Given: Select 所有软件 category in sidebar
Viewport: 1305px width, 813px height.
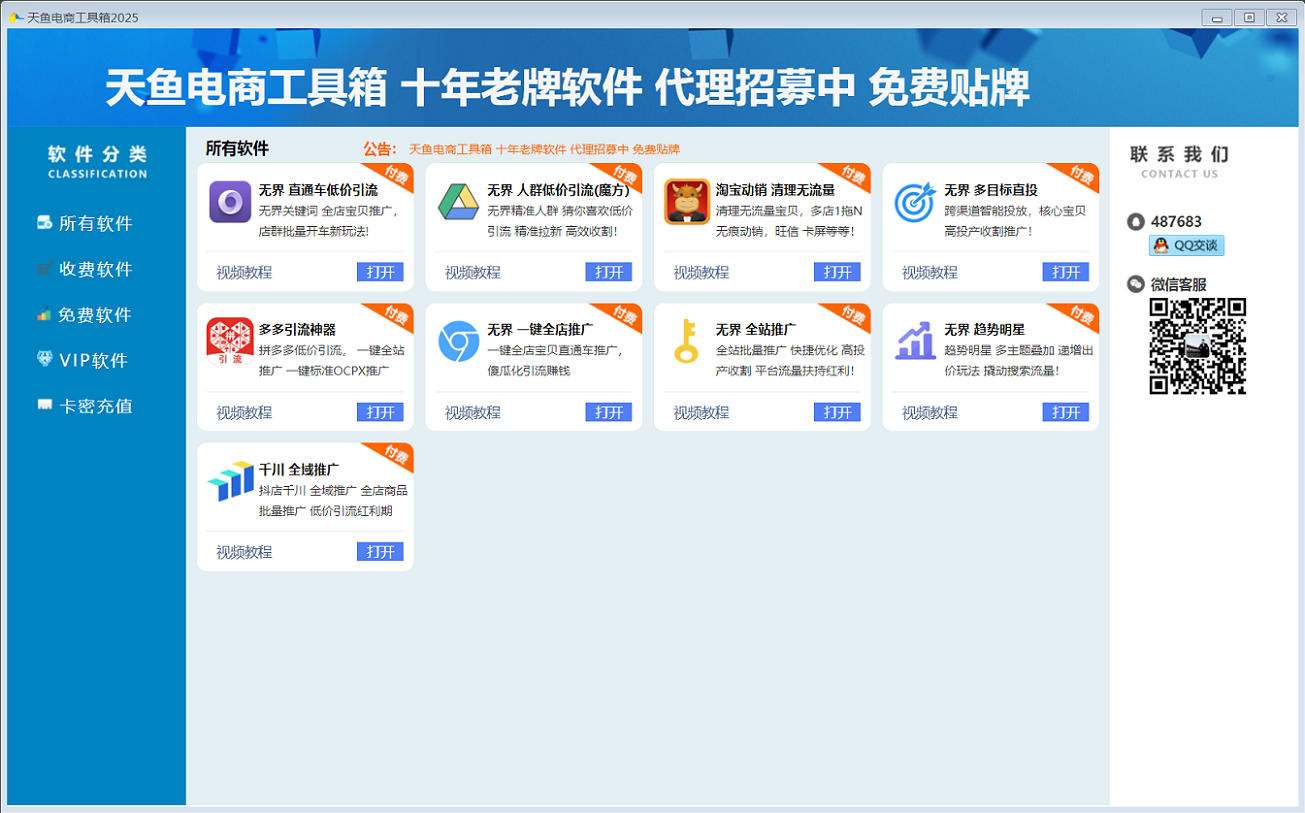Looking at the screenshot, I should click(96, 223).
